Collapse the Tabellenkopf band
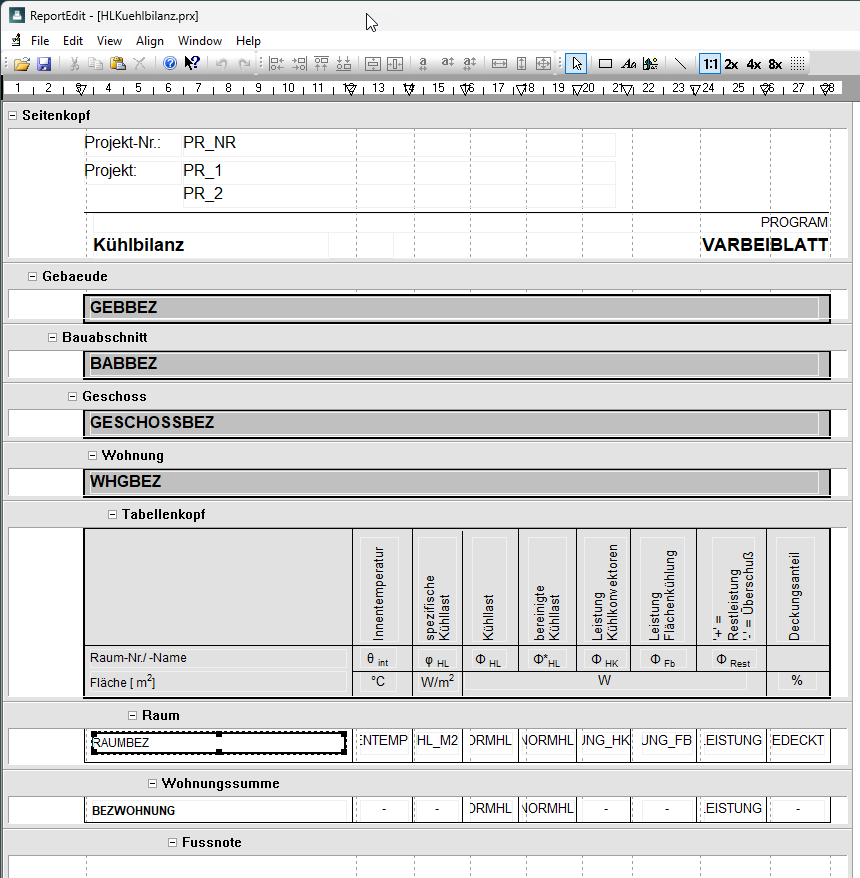The image size is (860, 878). point(113,514)
